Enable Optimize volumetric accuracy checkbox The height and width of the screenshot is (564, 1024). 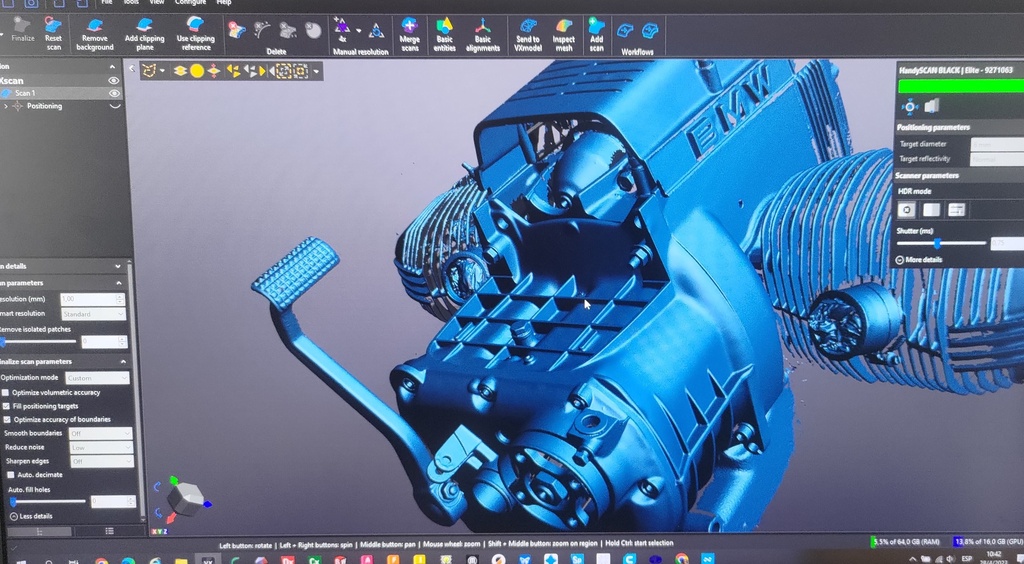pyautogui.click(x=5, y=392)
